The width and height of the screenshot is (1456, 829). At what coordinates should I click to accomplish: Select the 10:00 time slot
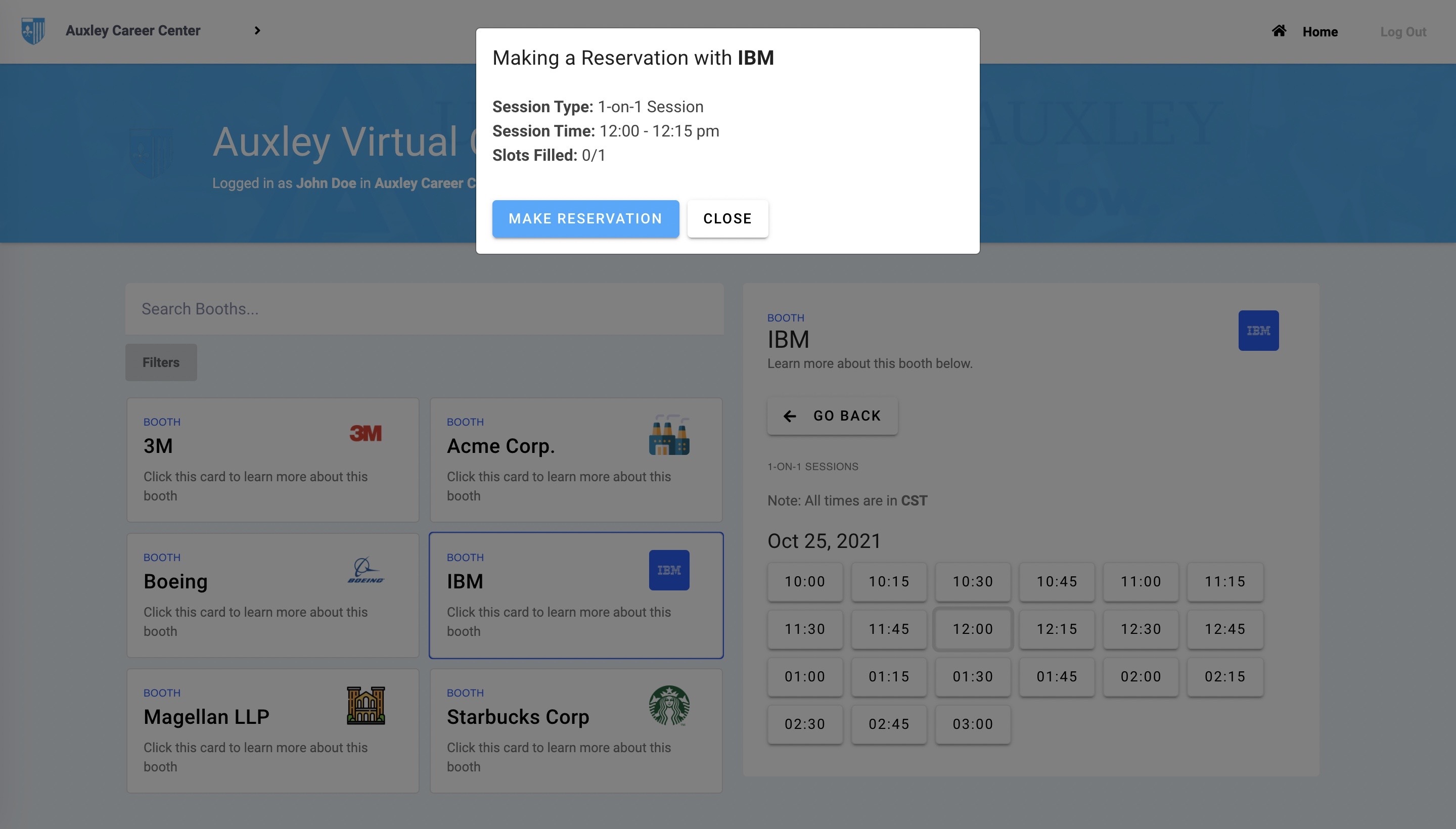[x=805, y=582]
